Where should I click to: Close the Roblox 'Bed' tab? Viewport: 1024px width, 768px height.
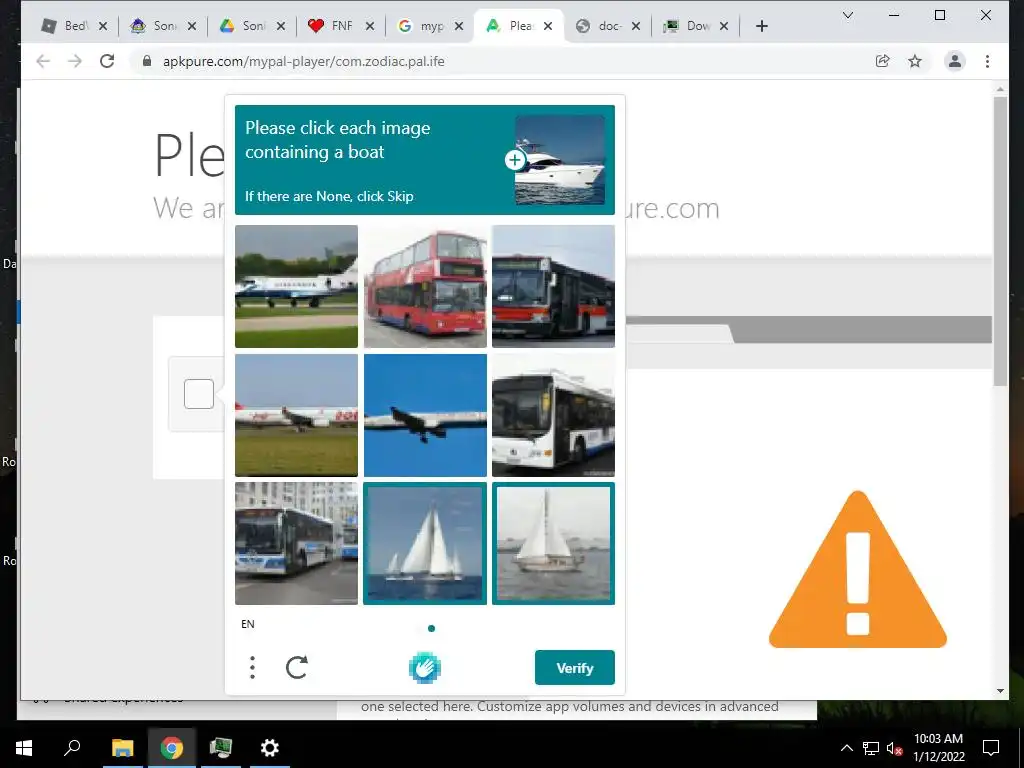(103, 26)
